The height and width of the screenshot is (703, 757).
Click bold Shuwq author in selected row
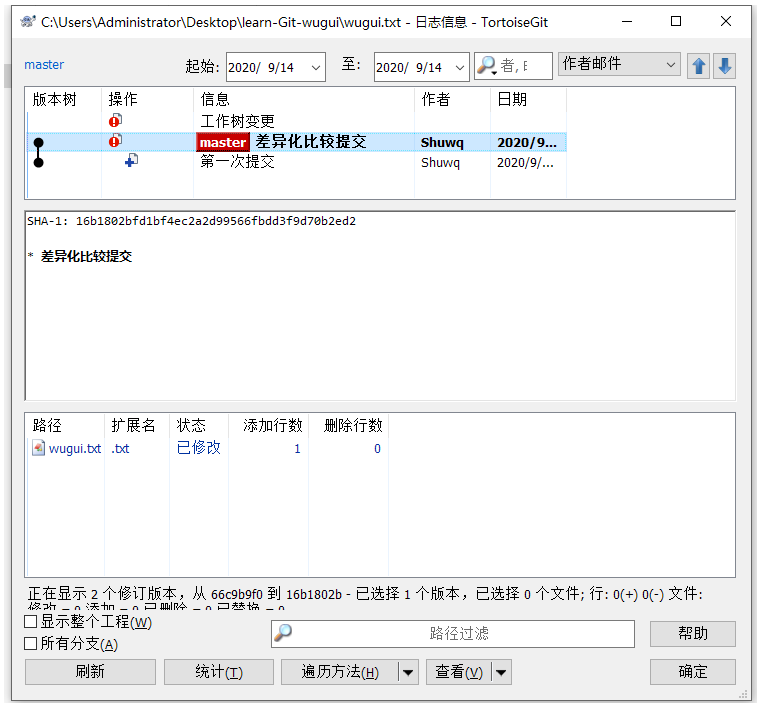click(x=442, y=142)
